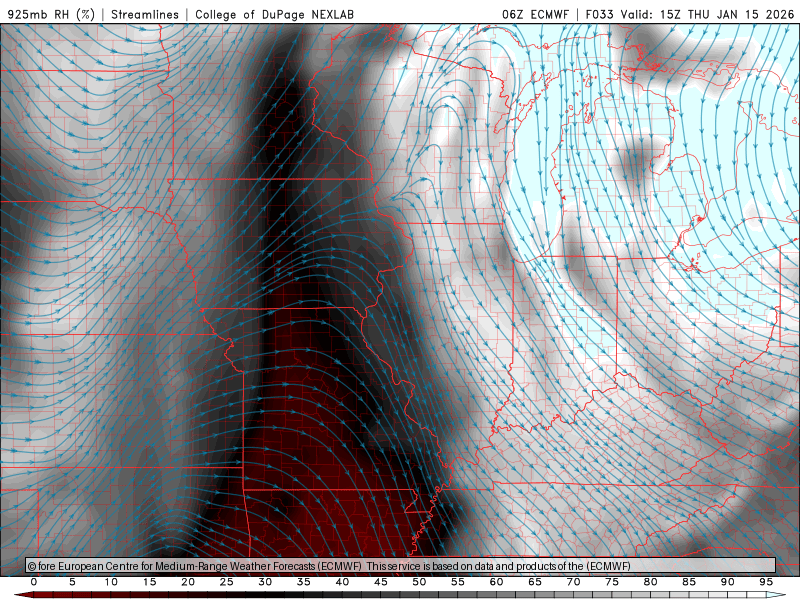Click the color scale label "0"
The width and height of the screenshot is (800, 600).
pyautogui.click(x=34, y=582)
